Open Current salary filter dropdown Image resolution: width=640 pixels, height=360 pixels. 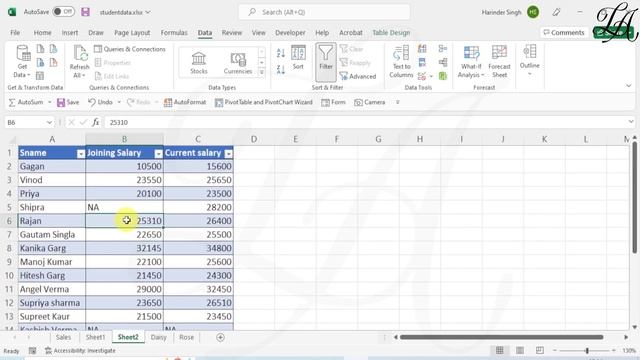[229, 153]
